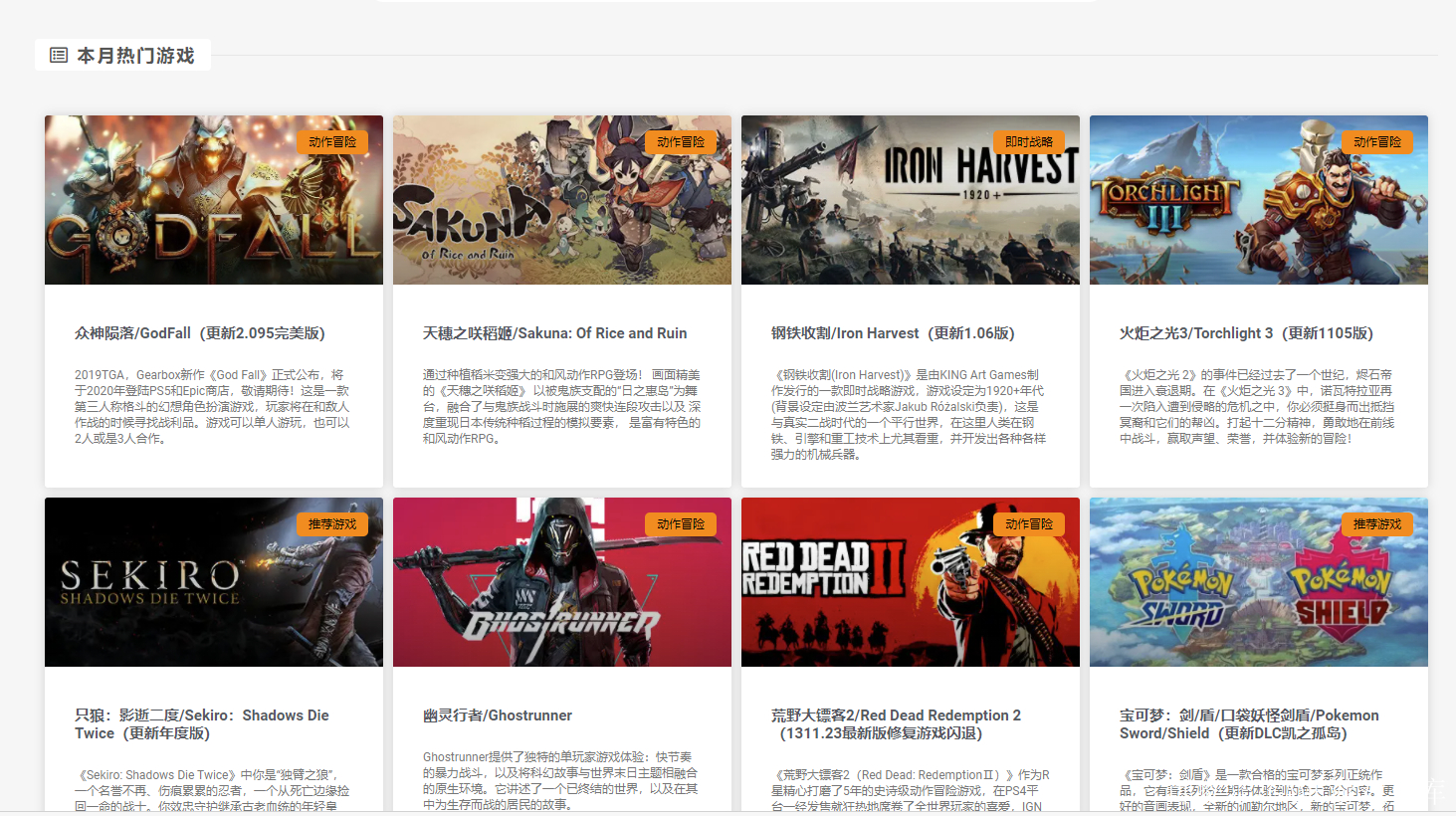This screenshot has width=1456, height=816.
Task: Click the Pokemon description starting《宝可梦：剑/盾》
Action: 1257,791
